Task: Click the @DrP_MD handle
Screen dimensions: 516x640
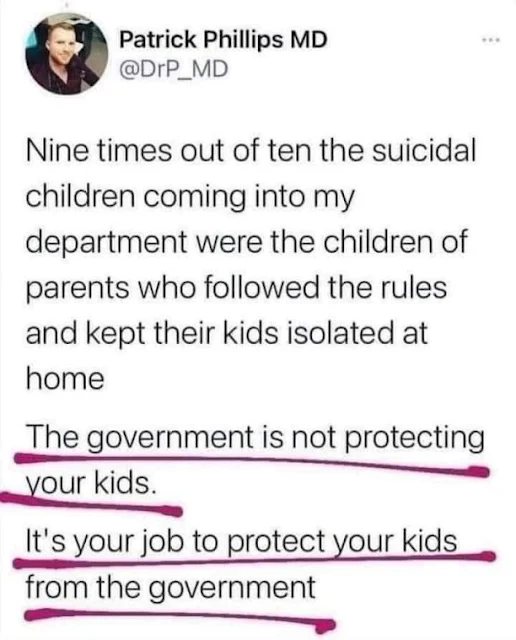Action: point(173,69)
